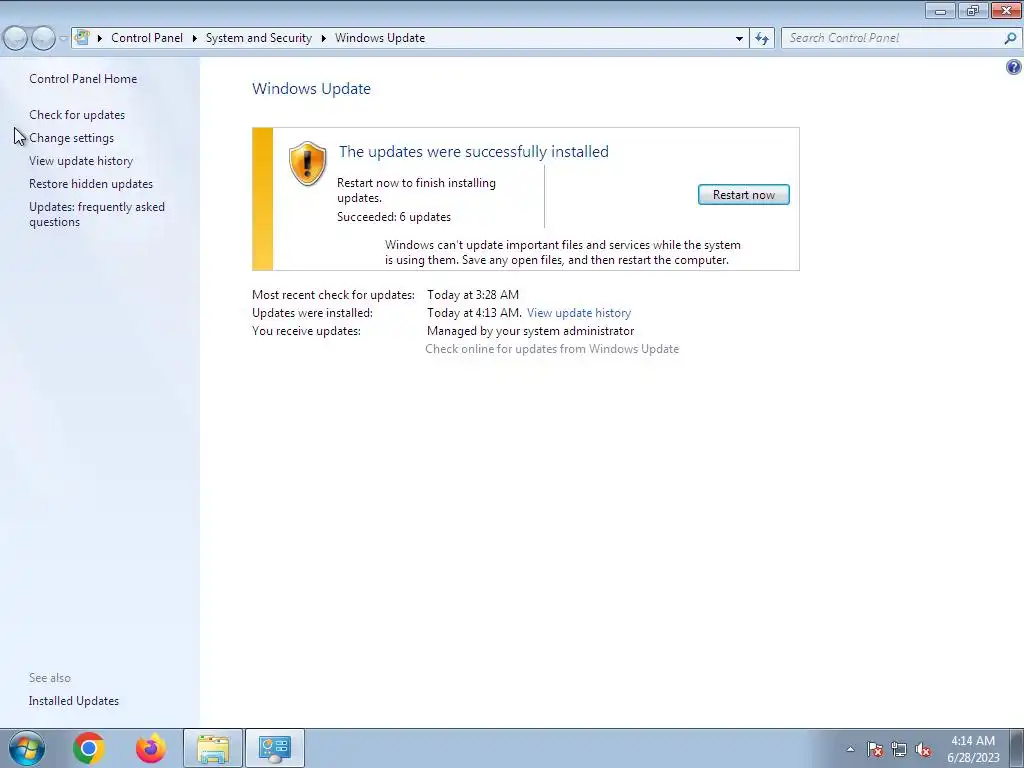The height and width of the screenshot is (768, 1024).
Task: Click volume muted speaker tray icon
Action: (923, 749)
